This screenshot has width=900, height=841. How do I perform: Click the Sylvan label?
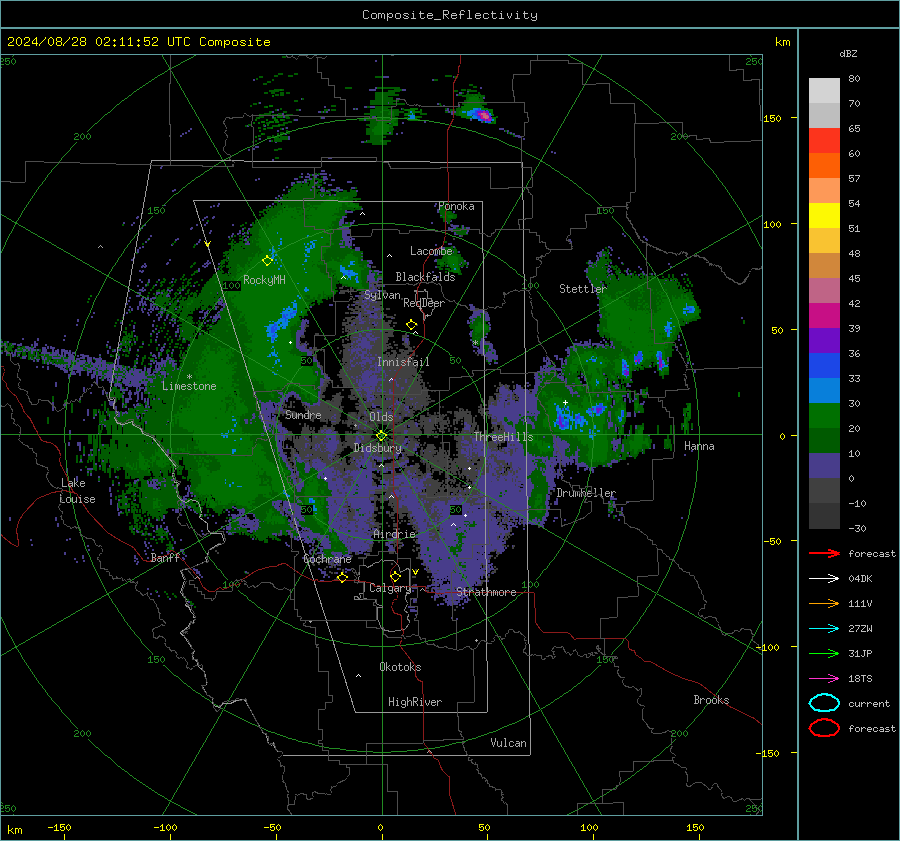382,295
